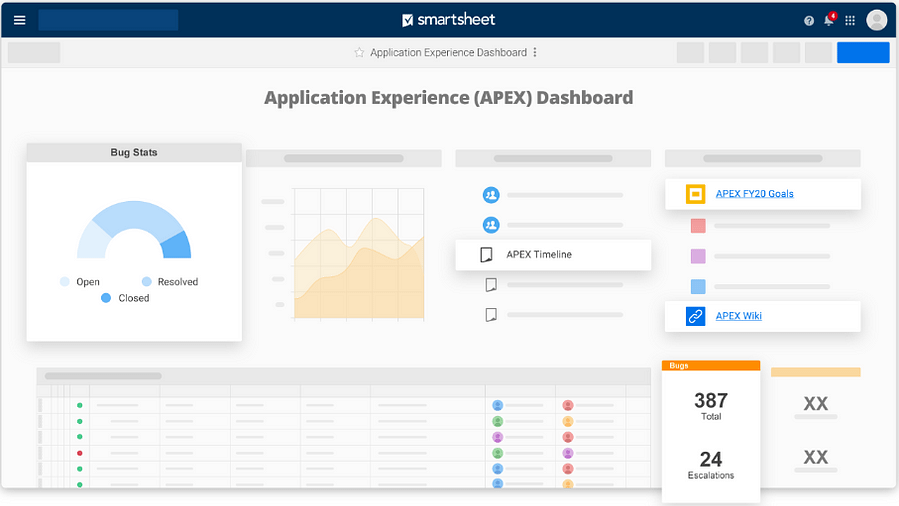Screen dimensions: 899x506
Task: Click the APEX Timeline sheet icon
Action: tap(486, 254)
